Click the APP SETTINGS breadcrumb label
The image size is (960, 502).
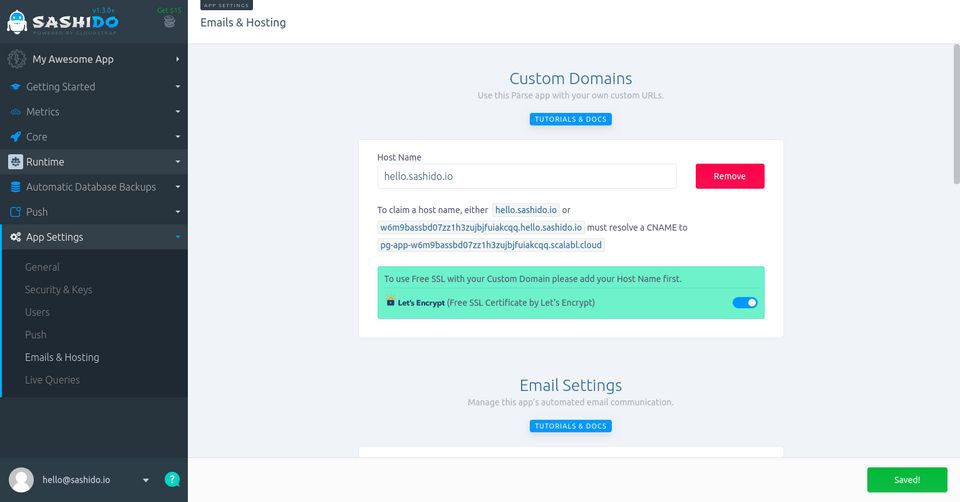[227, 5]
